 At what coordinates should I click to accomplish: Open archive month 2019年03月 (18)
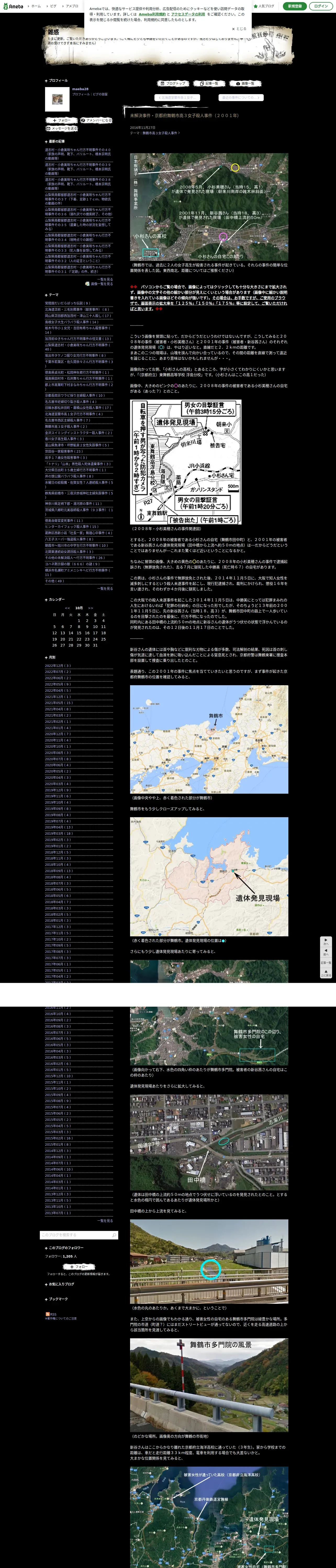click(59, 833)
